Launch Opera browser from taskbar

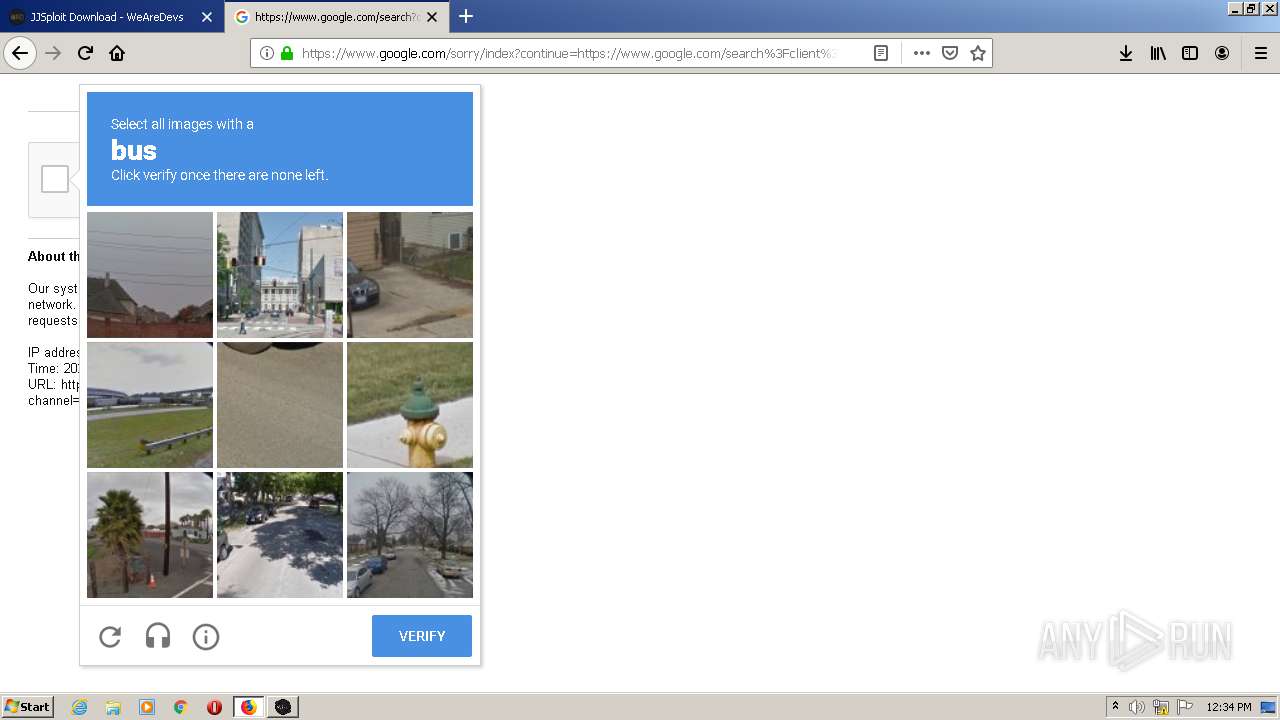pos(214,707)
